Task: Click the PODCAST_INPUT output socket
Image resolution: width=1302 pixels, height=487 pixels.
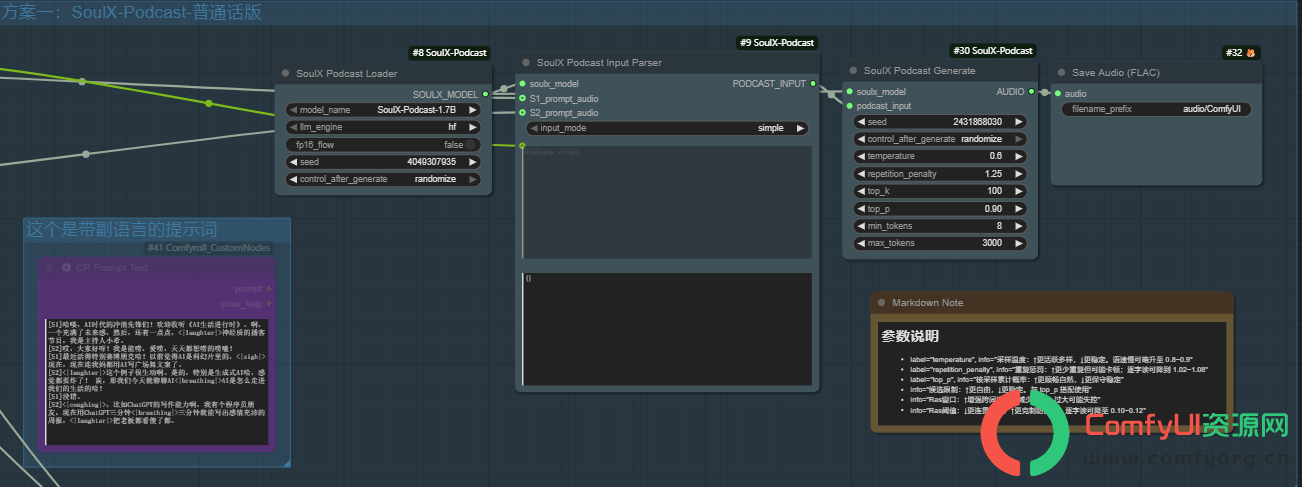Action: [x=813, y=84]
